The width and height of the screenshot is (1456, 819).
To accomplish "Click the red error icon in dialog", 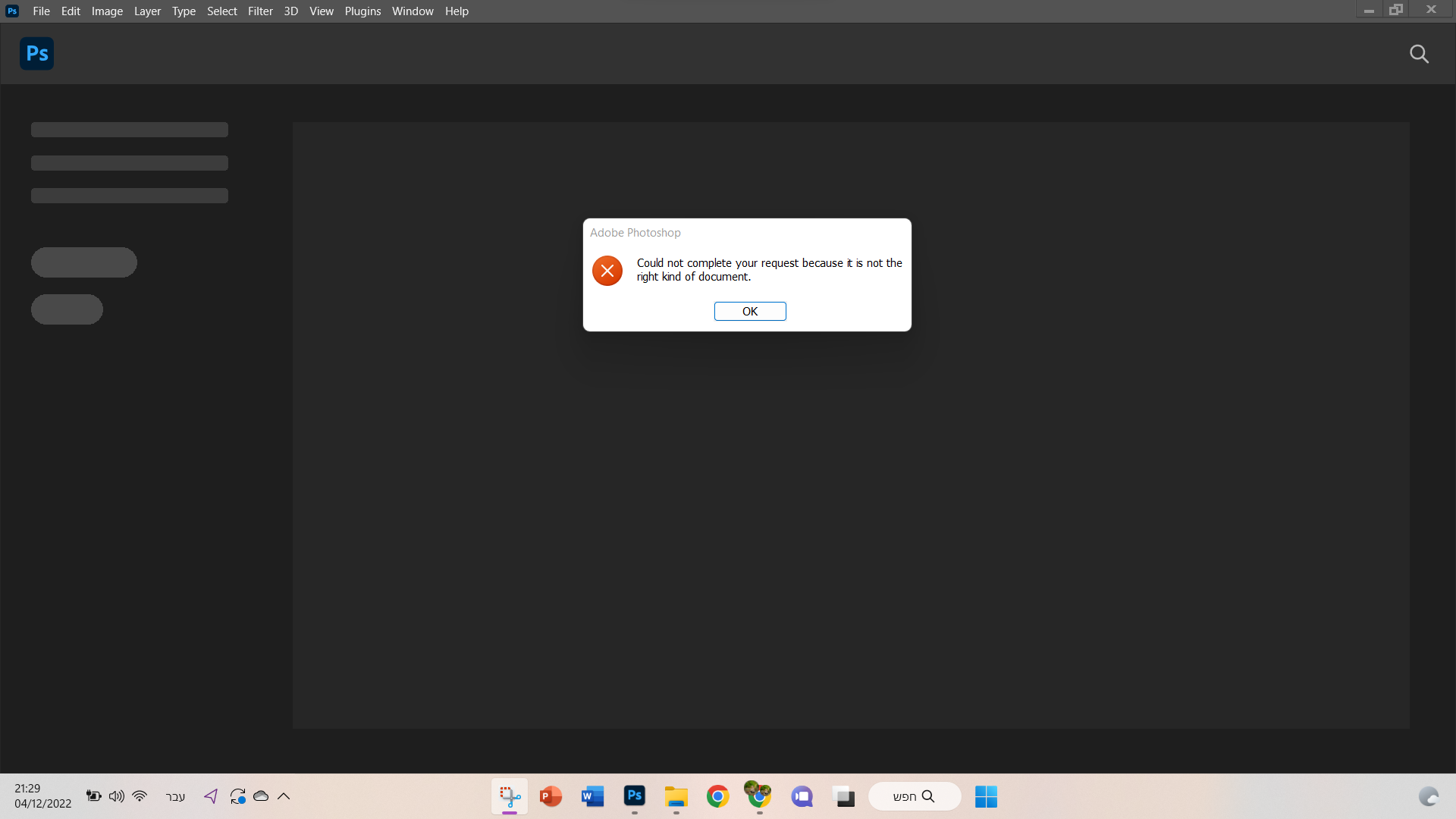I will [607, 271].
